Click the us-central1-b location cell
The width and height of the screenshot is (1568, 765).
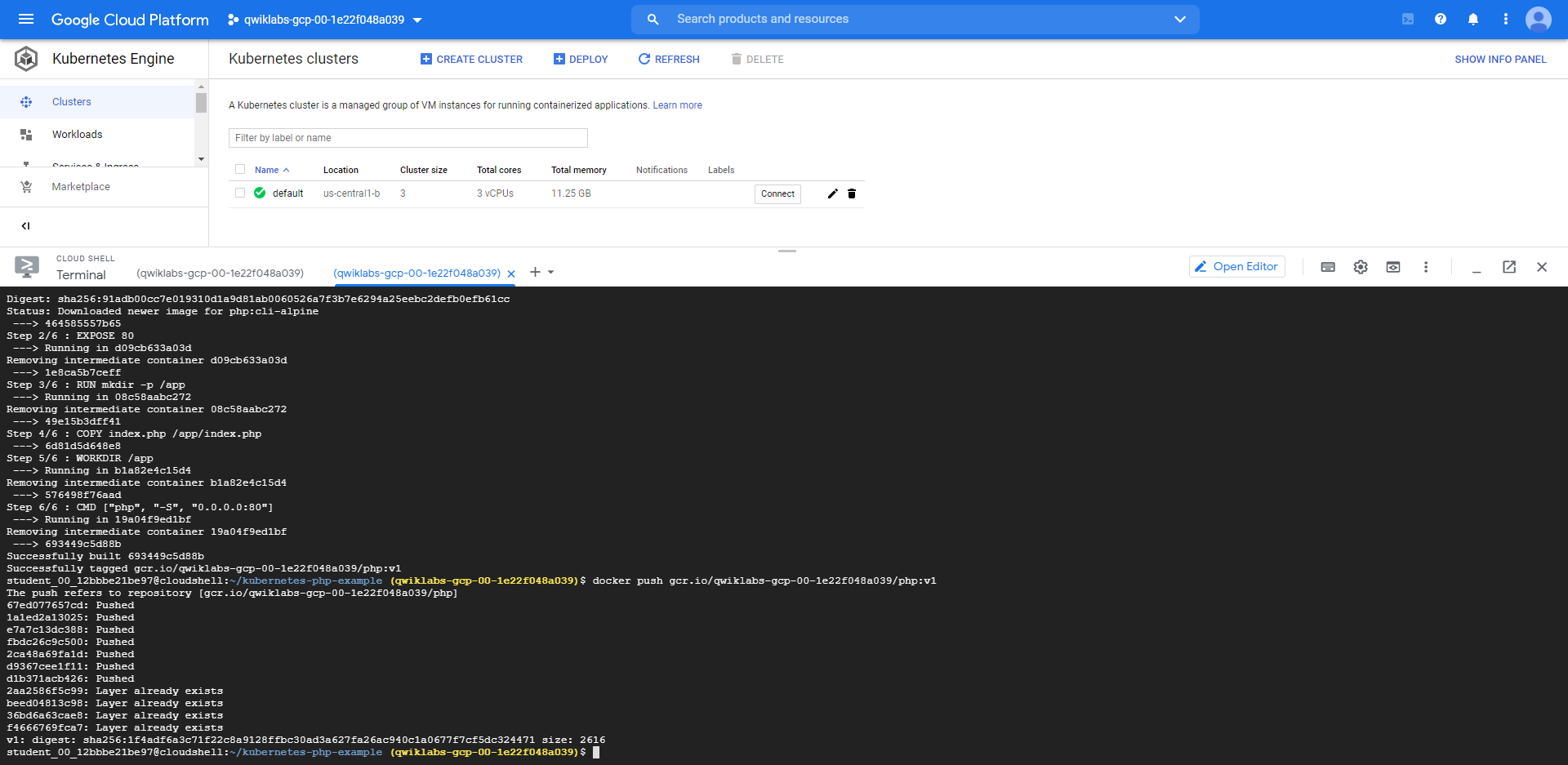352,193
